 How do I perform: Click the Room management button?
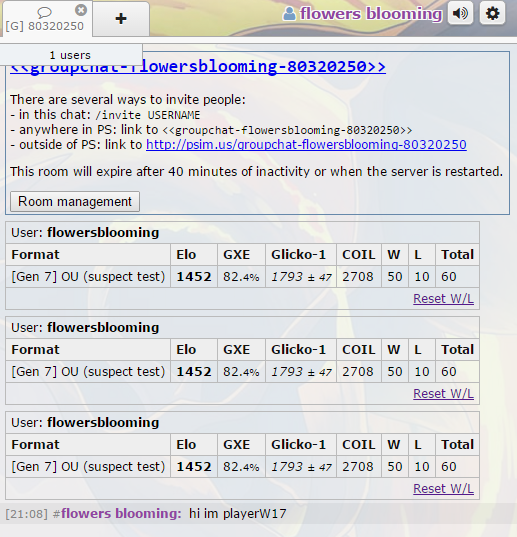[x=75, y=201]
